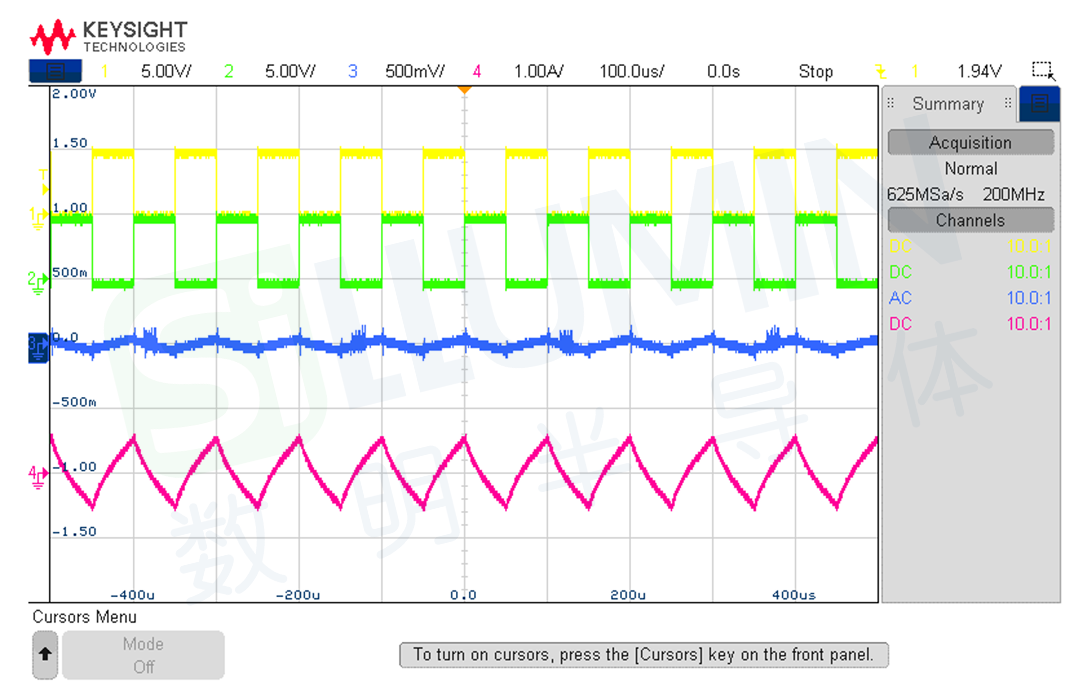The width and height of the screenshot is (1091, 699).
Task: Click the rising-edge trigger type icon
Action: coord(880,71)
